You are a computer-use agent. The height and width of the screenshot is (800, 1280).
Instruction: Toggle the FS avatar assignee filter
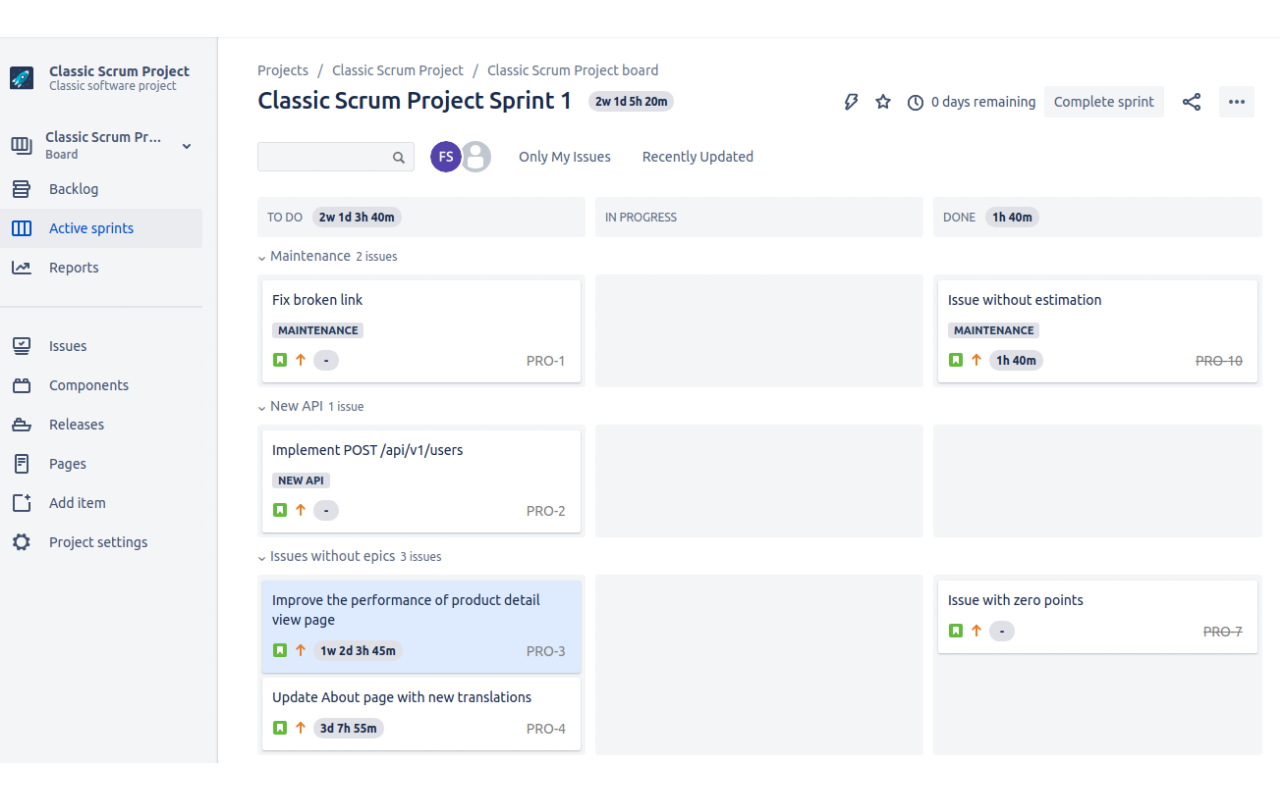445,156
